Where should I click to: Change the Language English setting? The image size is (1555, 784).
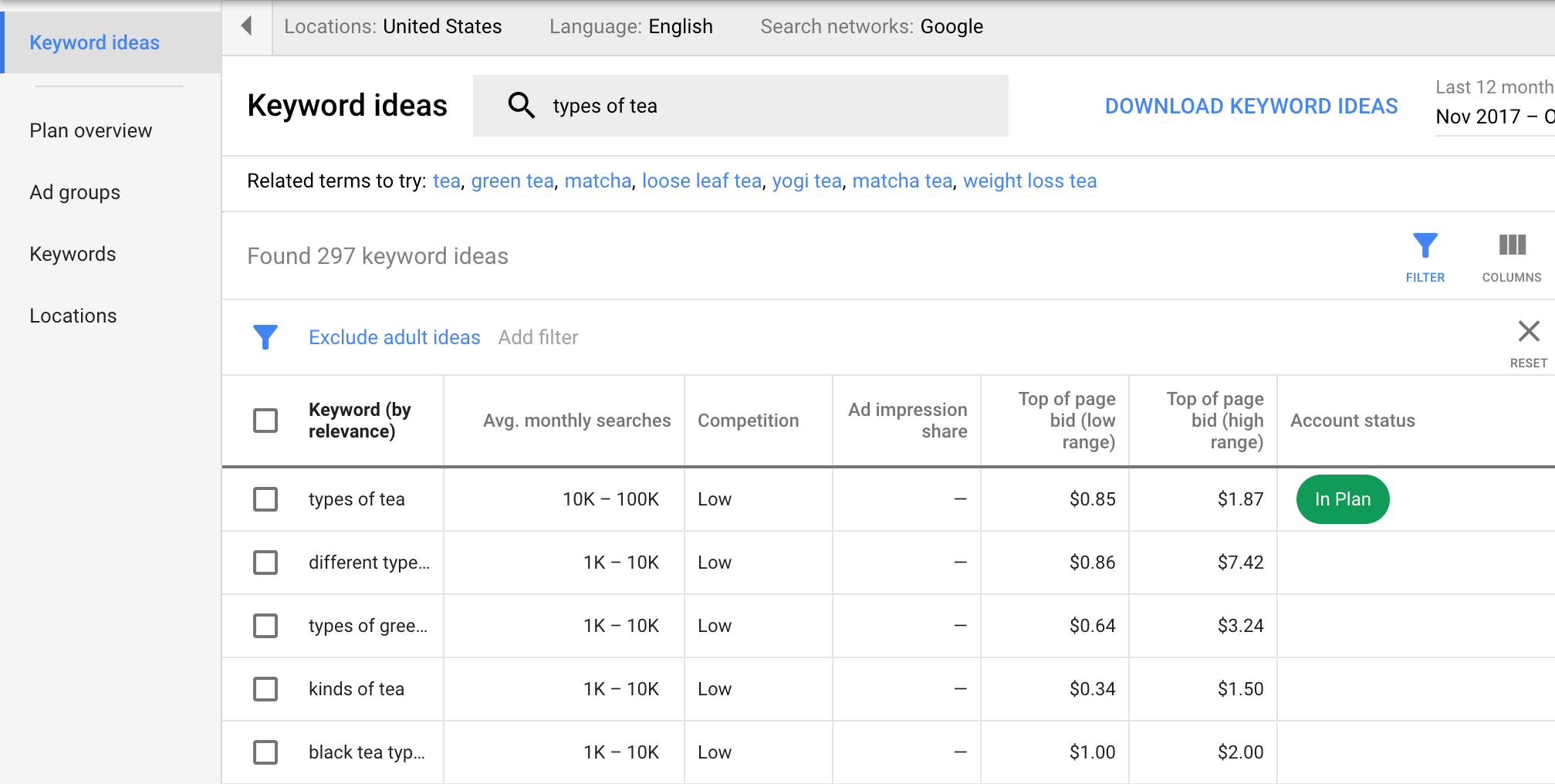coord(630,27)
